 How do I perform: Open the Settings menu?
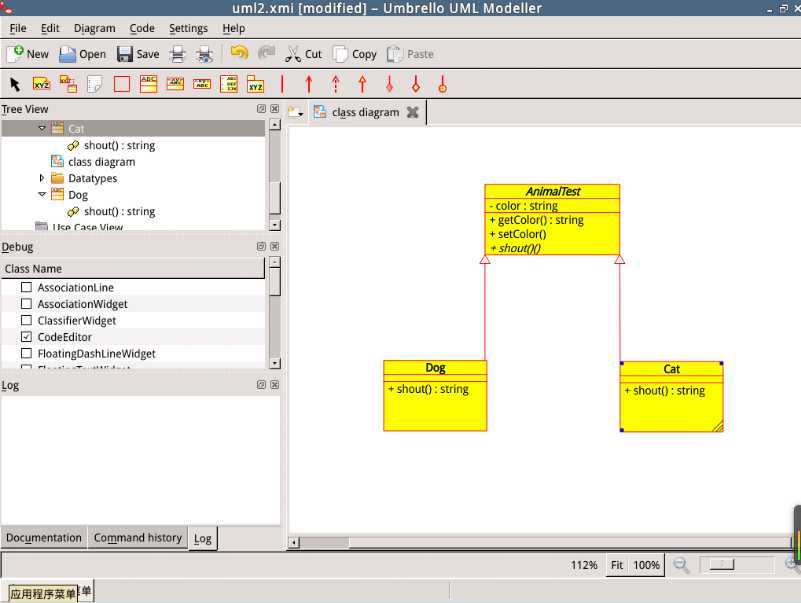[x=189, y=28]
